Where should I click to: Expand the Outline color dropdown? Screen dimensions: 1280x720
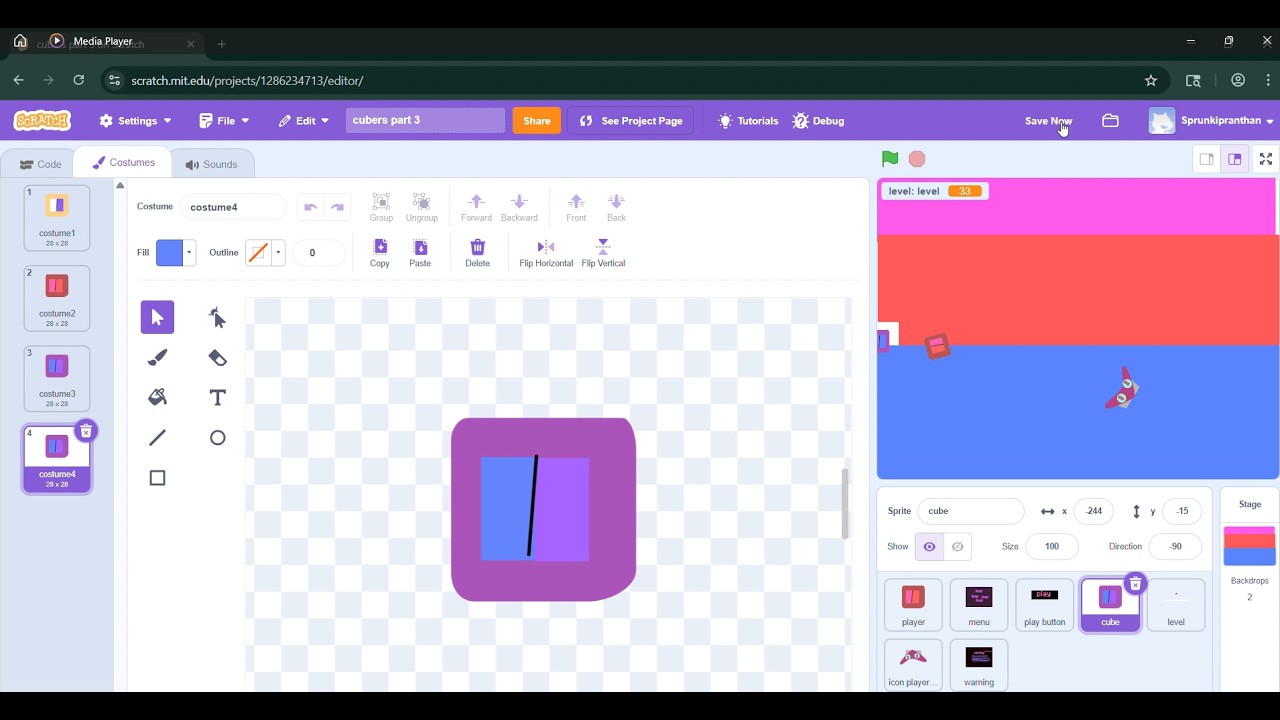[278, 252]
